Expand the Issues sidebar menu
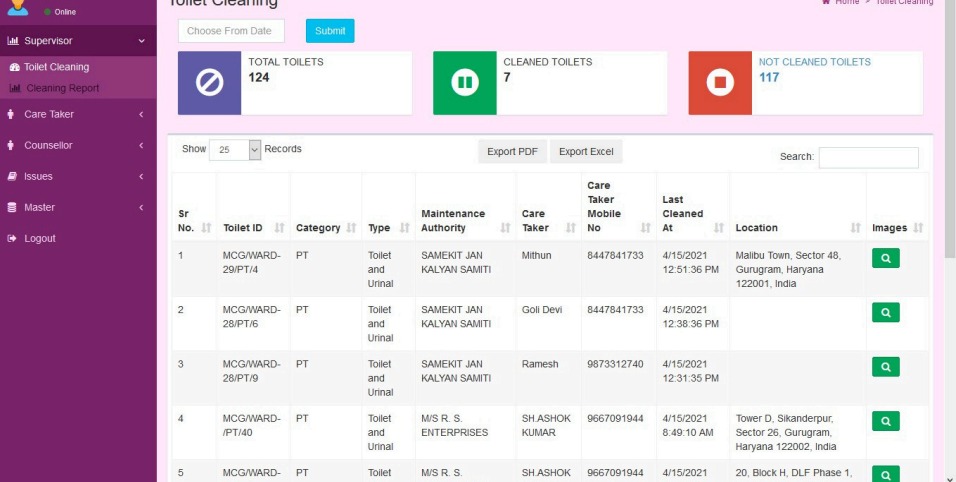The image size is (956, 482). click(141, 176)
